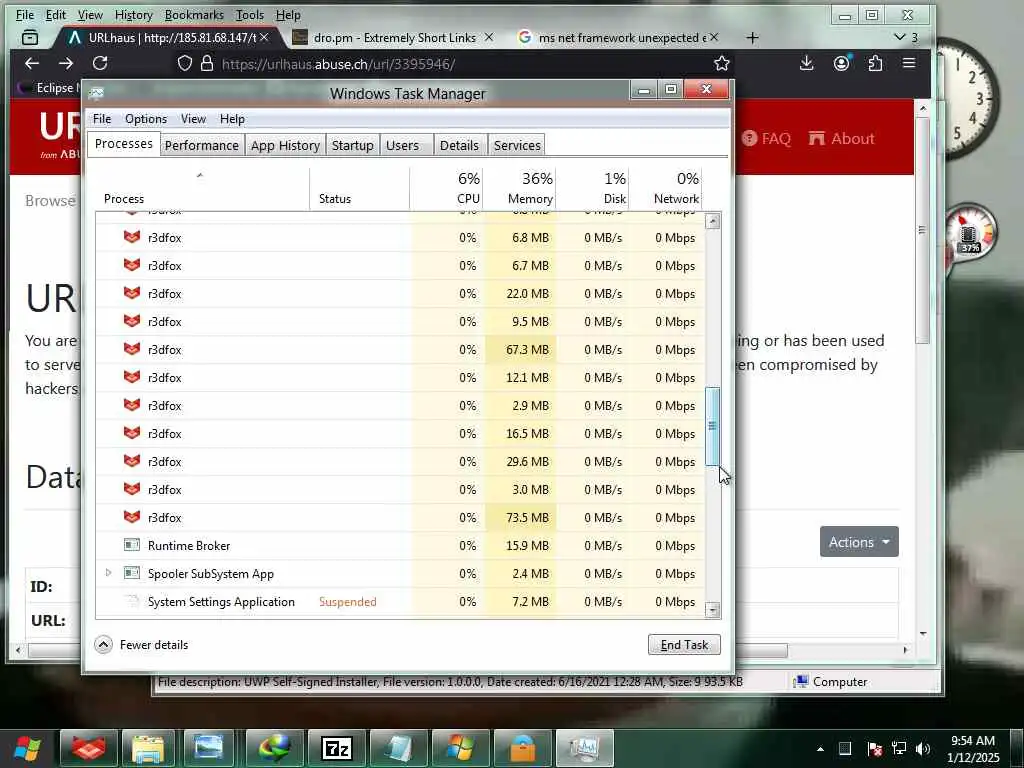Screen dimensions: 1024x768
Task: Click the volume speaker tray icon
Action: [923, 748]
